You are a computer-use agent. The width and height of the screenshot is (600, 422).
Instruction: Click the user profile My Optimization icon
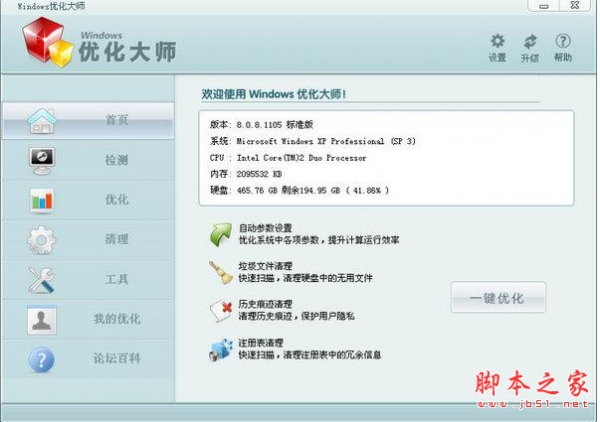coord(42,320)
